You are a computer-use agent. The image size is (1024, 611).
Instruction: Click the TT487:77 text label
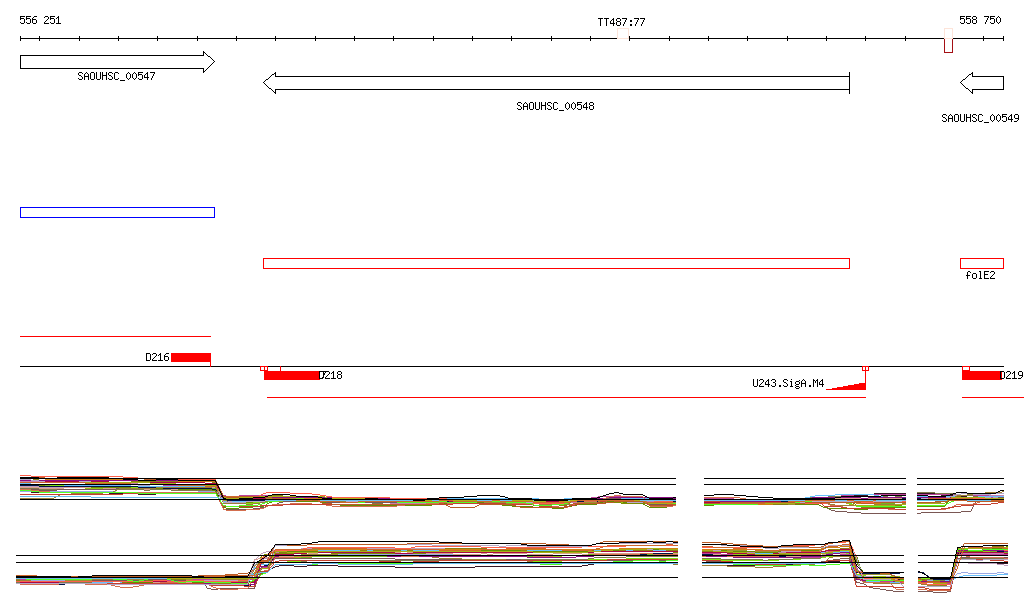coord(622,22)
